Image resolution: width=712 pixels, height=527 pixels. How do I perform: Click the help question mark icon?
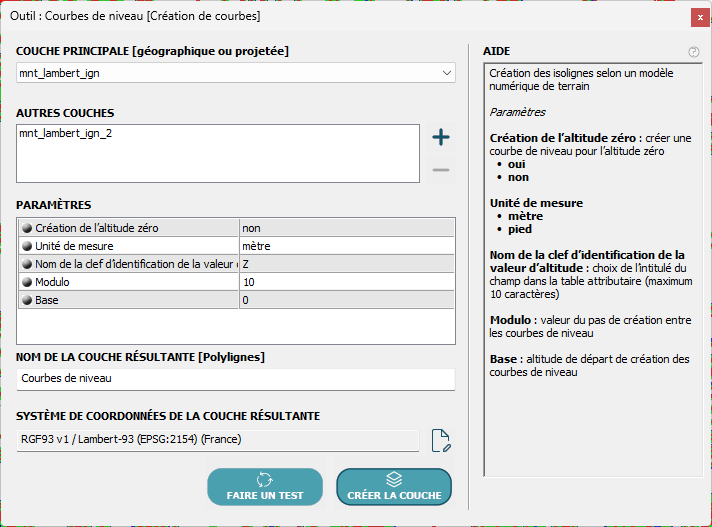(694, 52)
